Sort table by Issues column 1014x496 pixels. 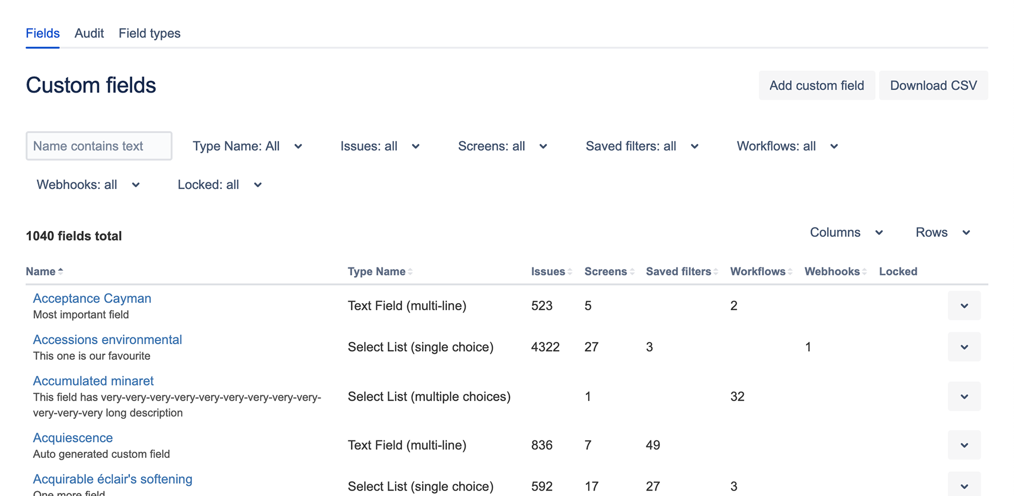click(x=570, y=272)
